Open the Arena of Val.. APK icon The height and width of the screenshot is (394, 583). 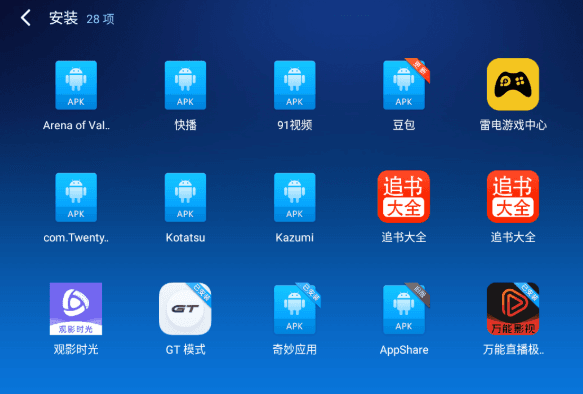tap(76, 85)
